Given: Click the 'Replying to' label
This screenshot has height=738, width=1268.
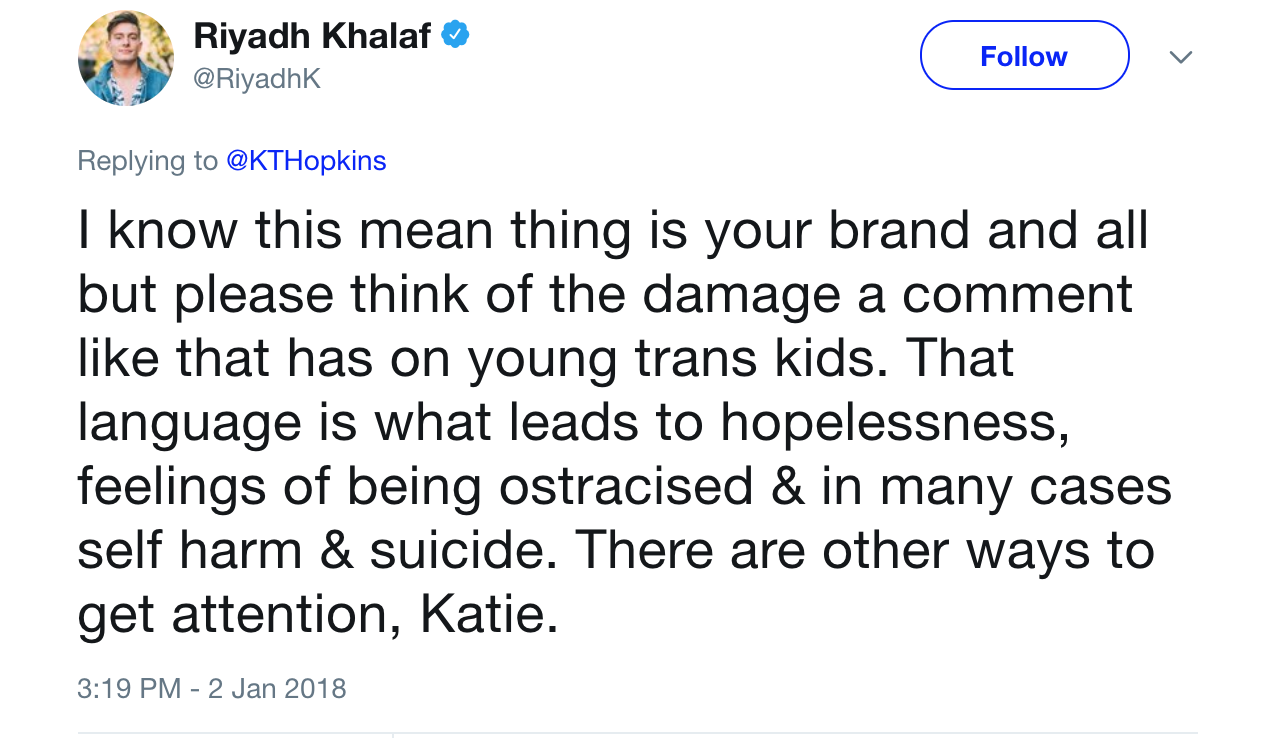Looking at the screenshot, I should 148,161.
